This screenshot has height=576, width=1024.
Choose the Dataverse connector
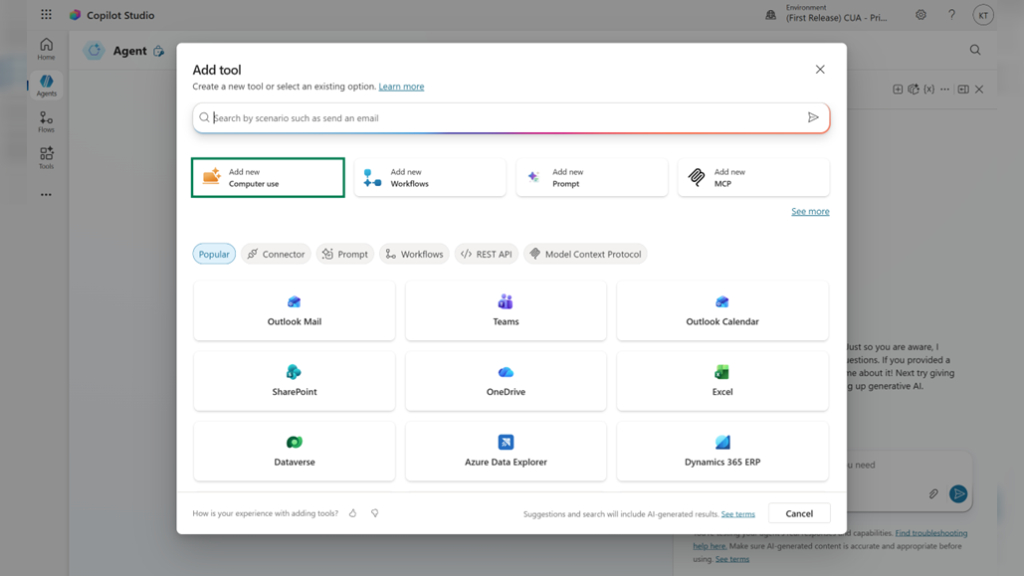pyautogui.click(x=295, y=451)
